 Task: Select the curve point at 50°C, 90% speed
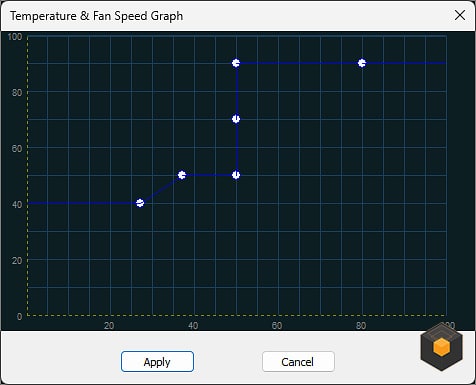[x=236, y=63]
